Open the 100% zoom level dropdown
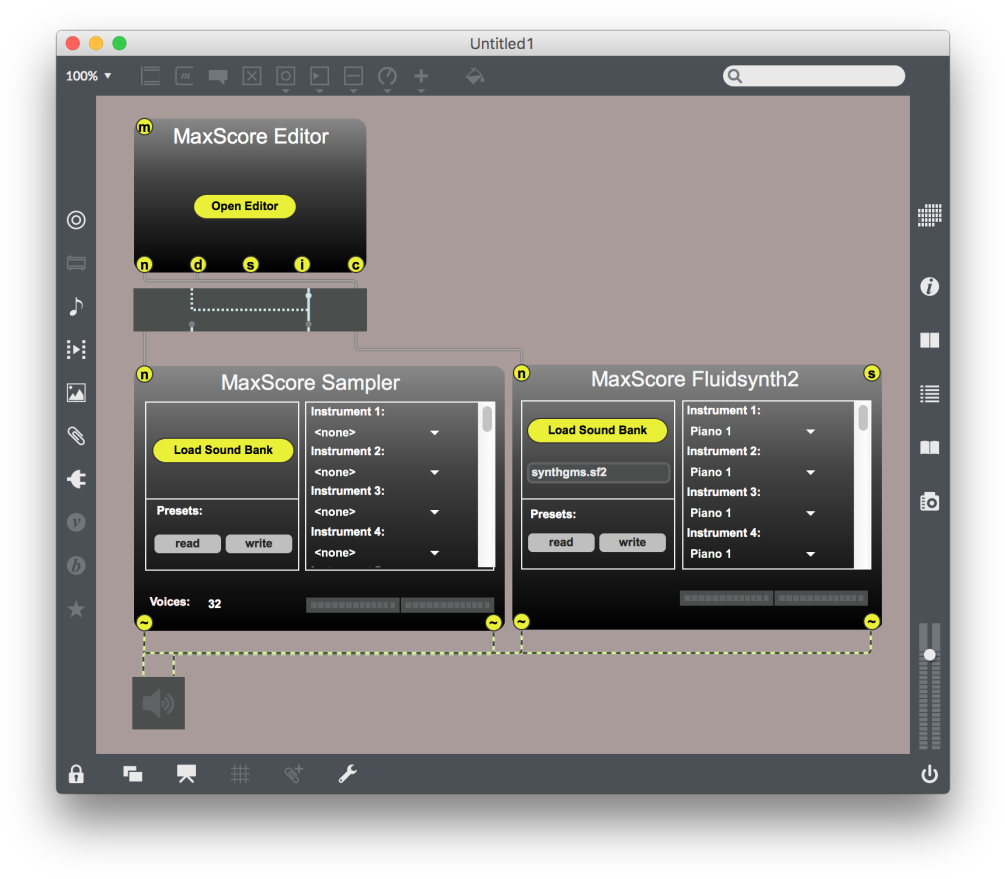Image resolution: width=1005 pixels, height=879 pixels. click(x=88, y=76)
